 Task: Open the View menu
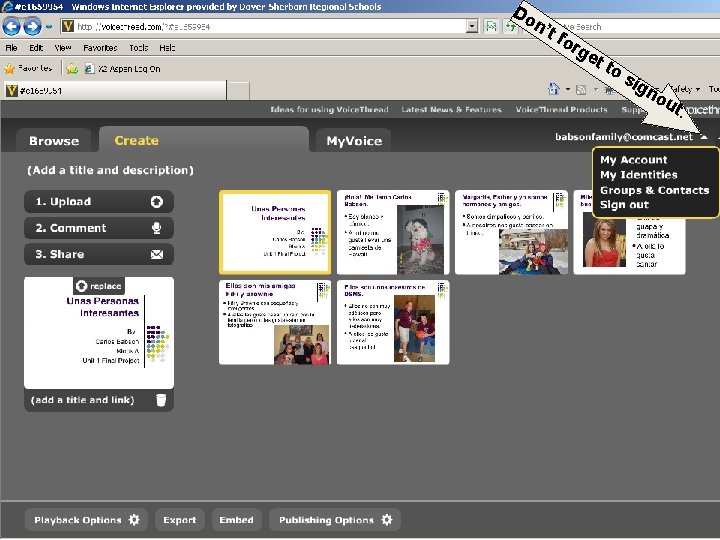(62, 48)
